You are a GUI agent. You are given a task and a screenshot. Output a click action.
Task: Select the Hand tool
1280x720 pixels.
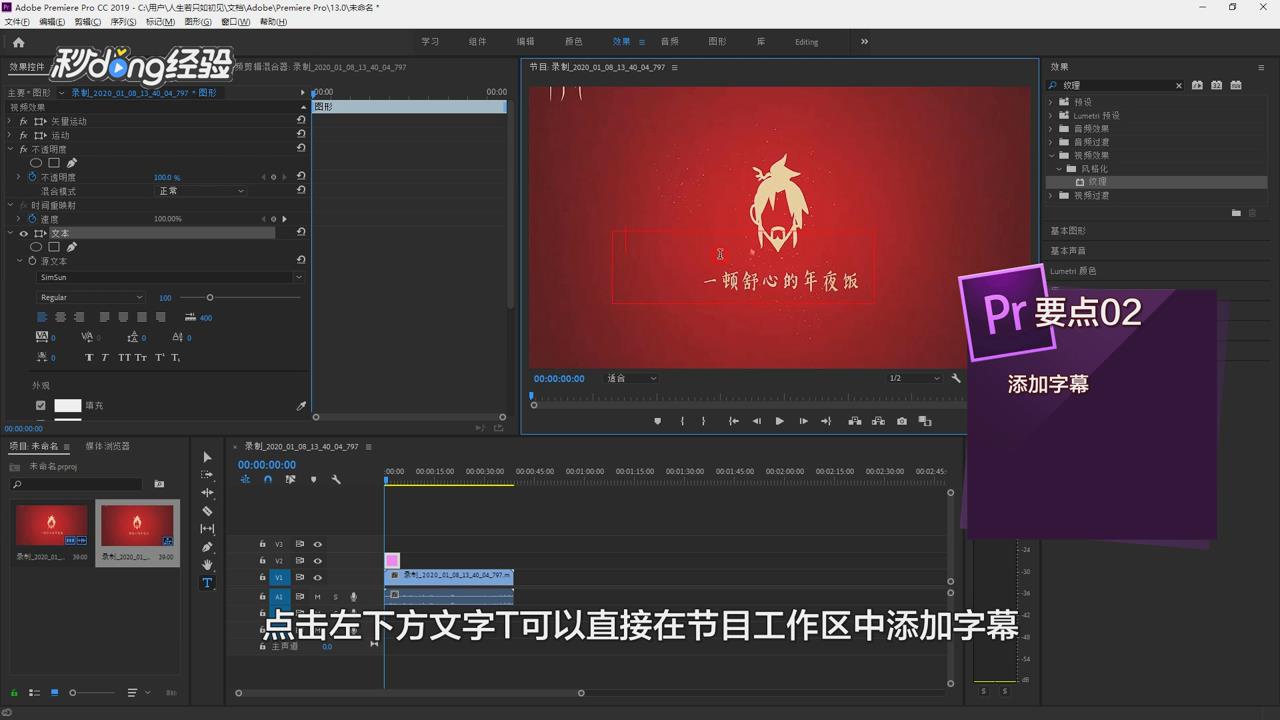tap(207, 565)
